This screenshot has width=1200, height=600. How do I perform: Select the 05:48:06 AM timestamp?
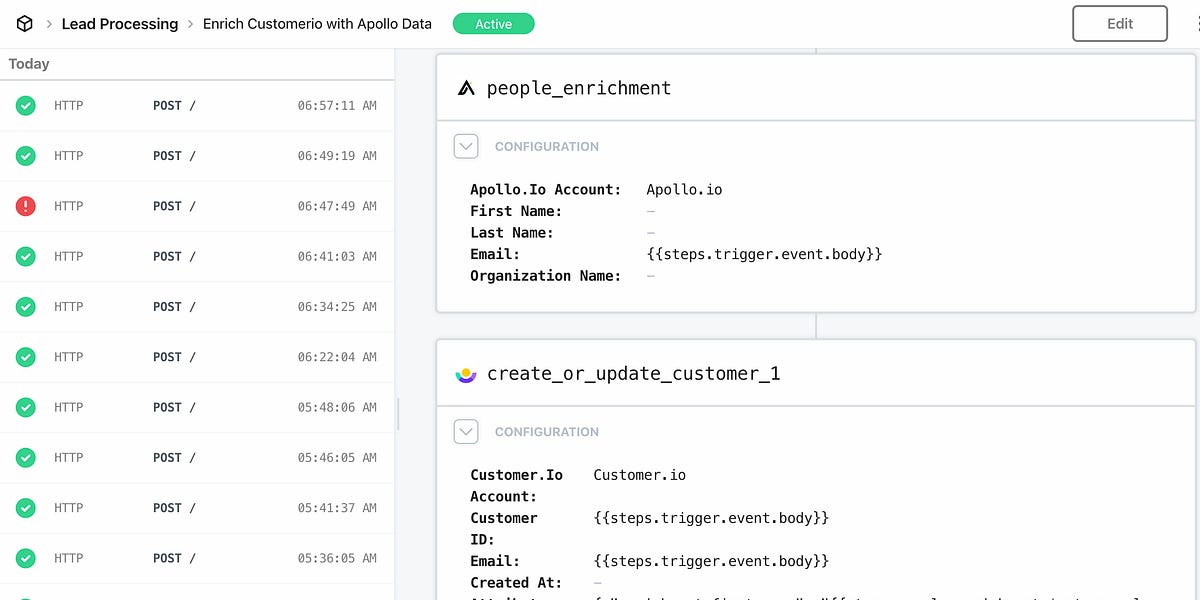[337, 407]
